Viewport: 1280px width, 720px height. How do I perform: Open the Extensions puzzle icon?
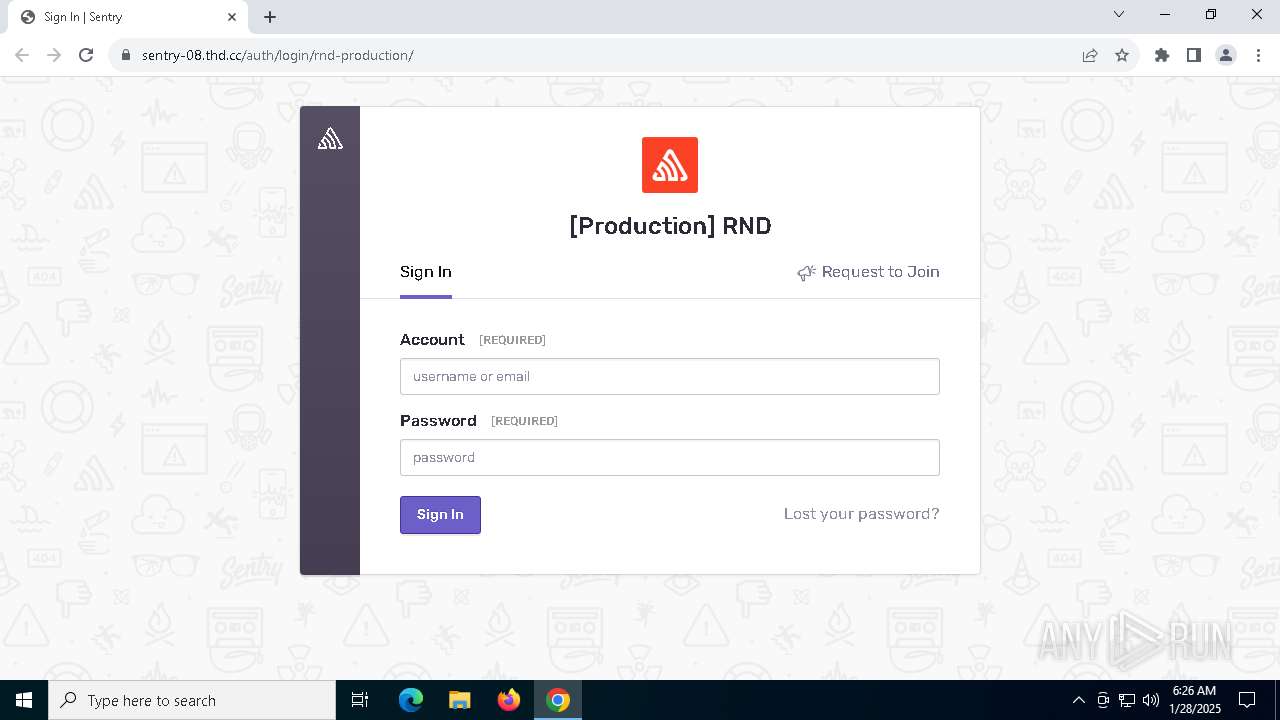[x=1162, y=55]
